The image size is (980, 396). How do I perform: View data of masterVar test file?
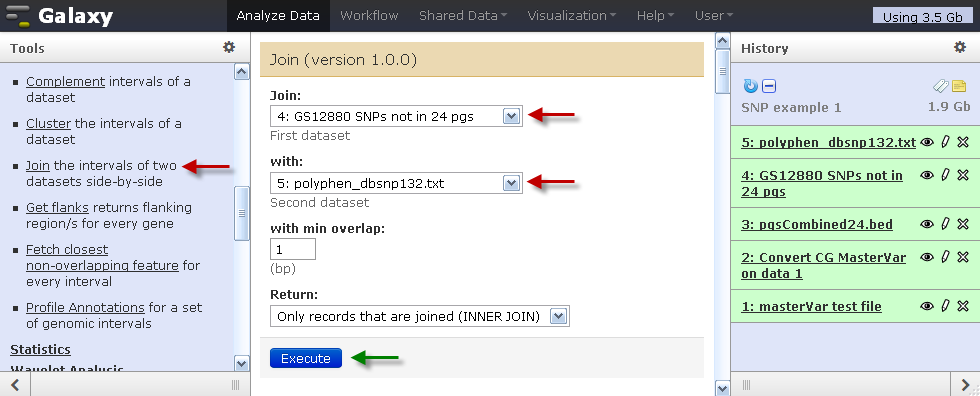928,306
